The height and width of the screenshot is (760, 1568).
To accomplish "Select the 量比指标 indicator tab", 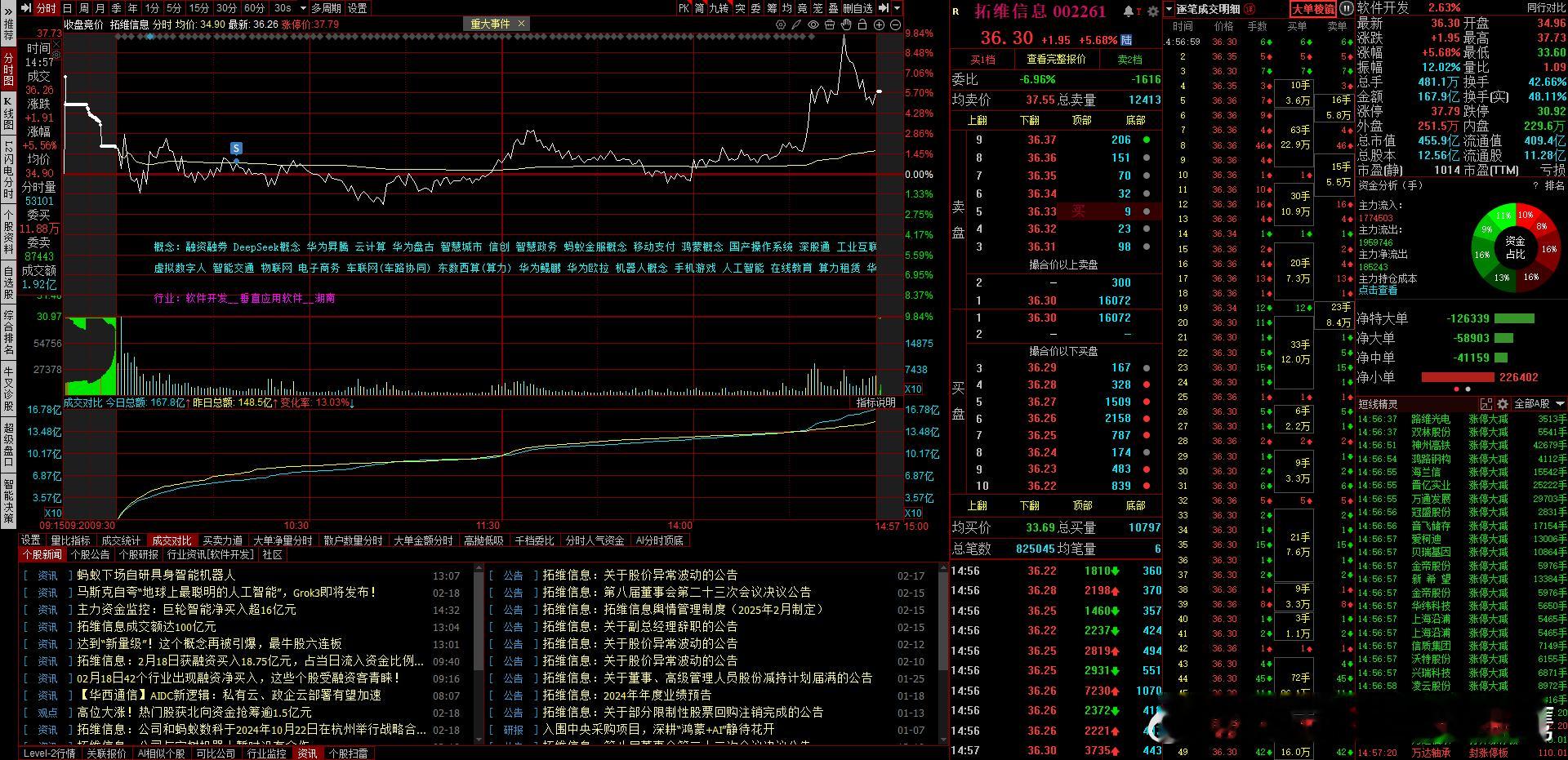I will pos(70,540).
